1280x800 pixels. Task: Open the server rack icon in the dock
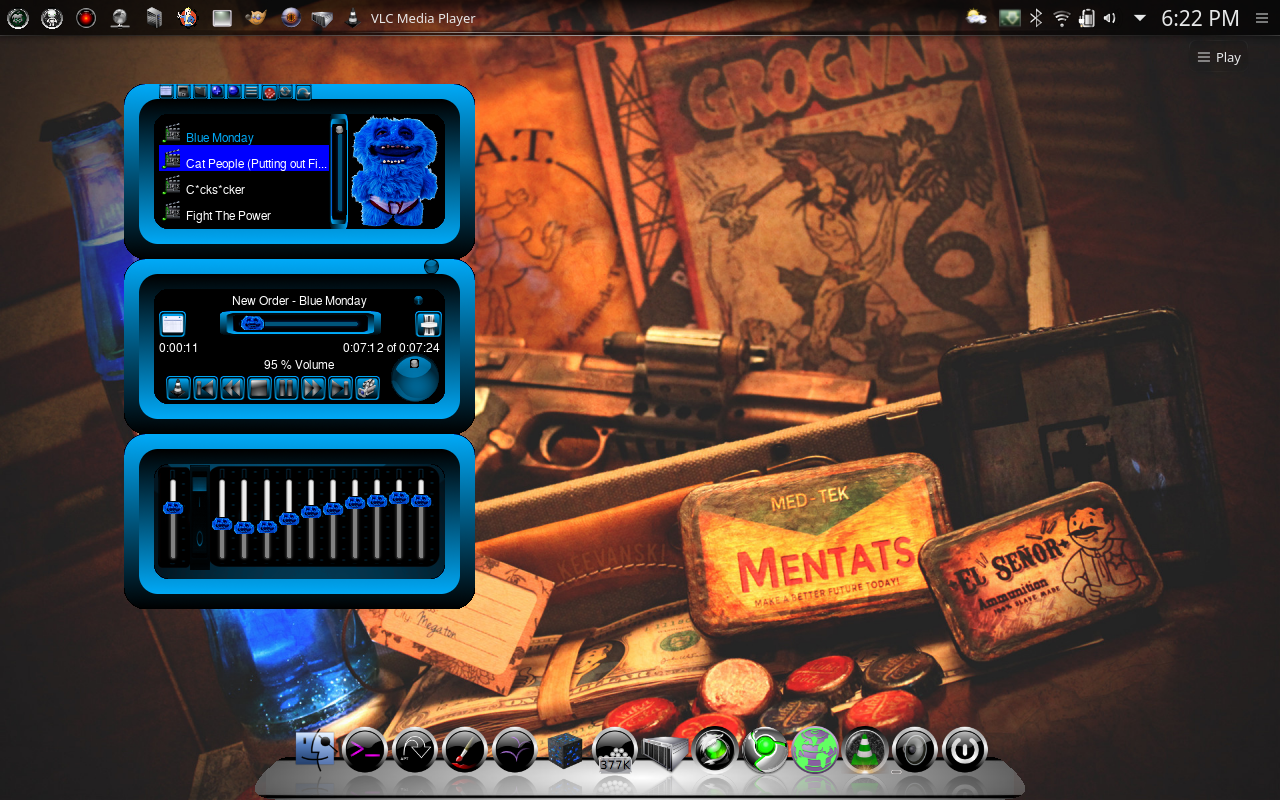point(665,753)
